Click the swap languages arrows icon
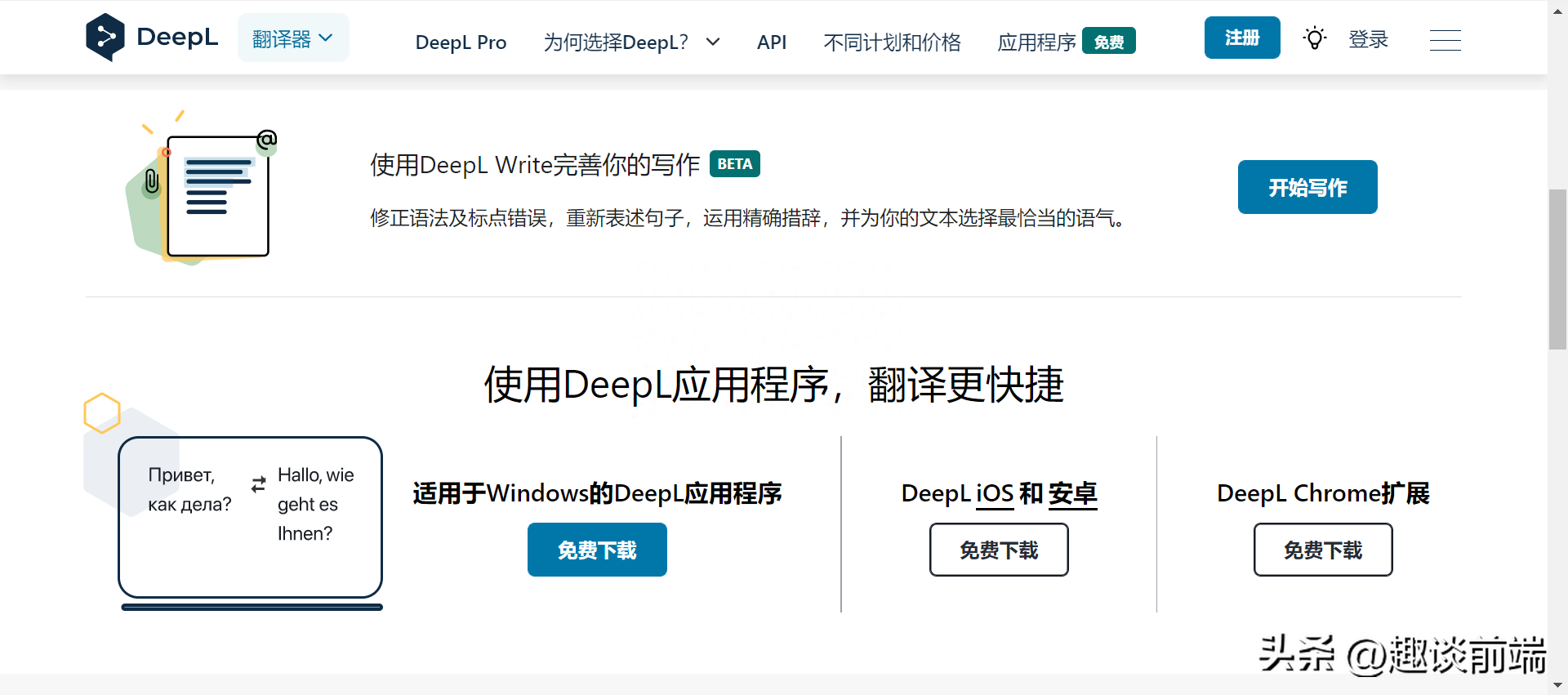 (259, 484)
